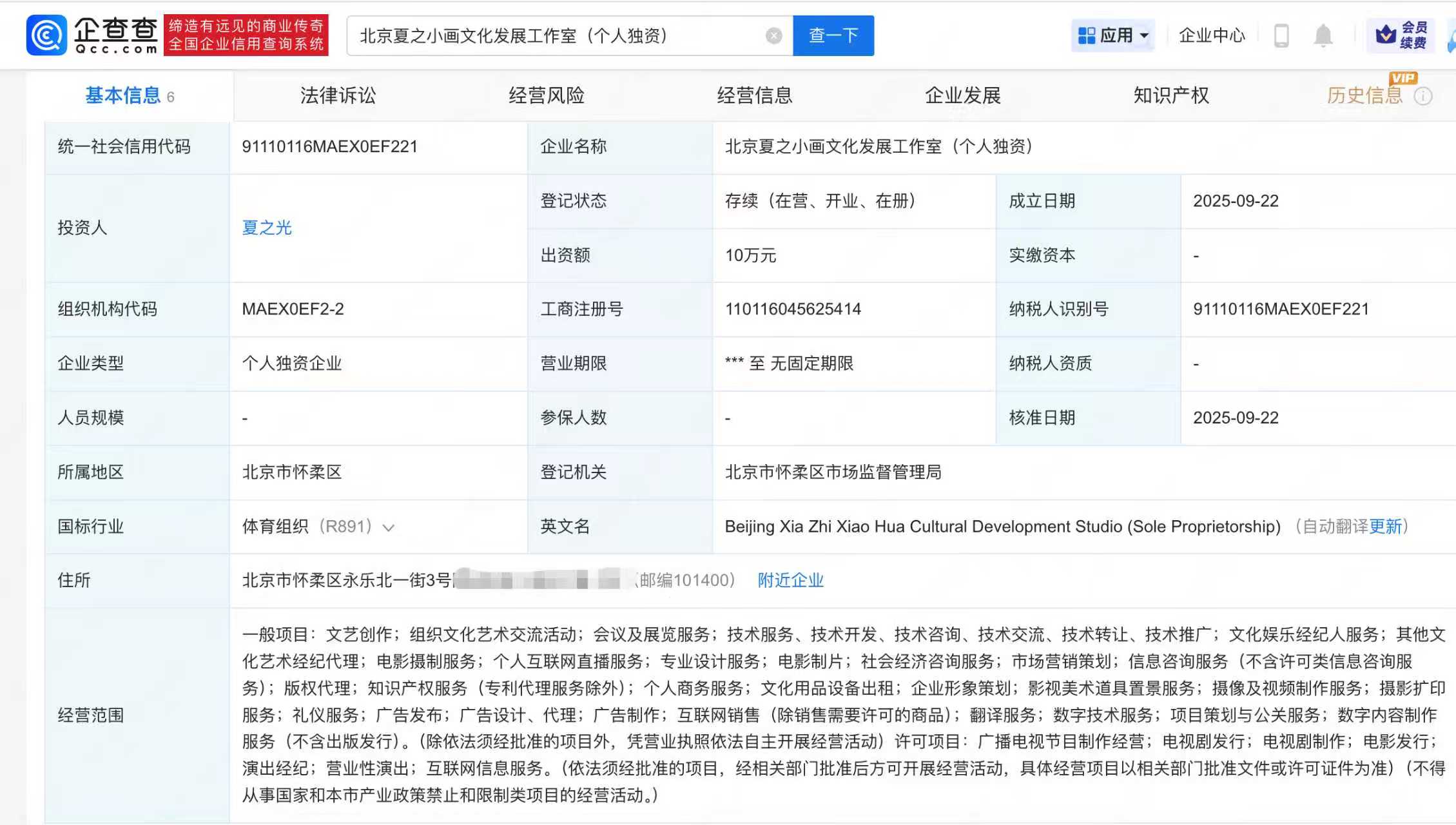Click the VIP badge above 历史信息
Image resolution: width=1456 pixels, height=825 pixels.
(1403, 78)
